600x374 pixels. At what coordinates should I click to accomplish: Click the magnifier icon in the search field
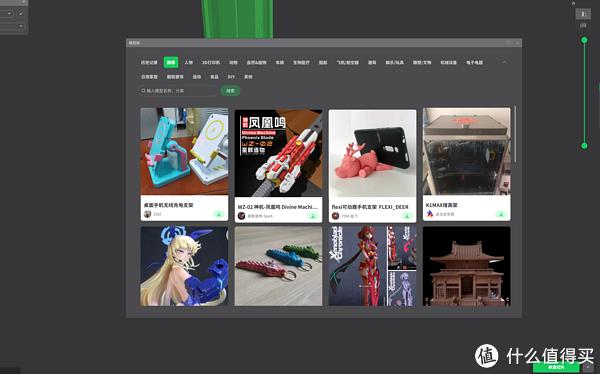(x=143, y=91)
